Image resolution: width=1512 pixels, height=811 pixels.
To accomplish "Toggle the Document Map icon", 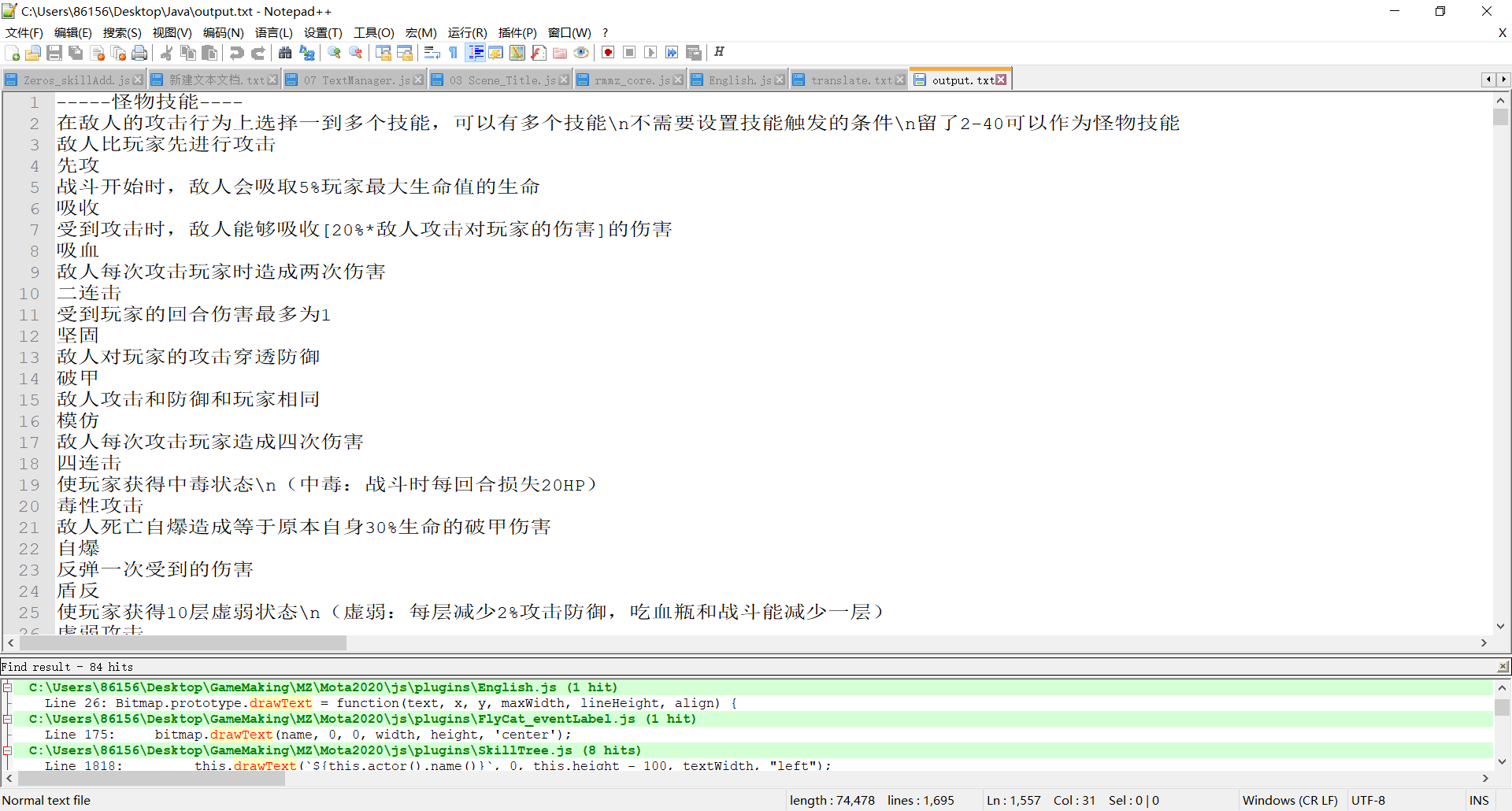I will 517,53.
